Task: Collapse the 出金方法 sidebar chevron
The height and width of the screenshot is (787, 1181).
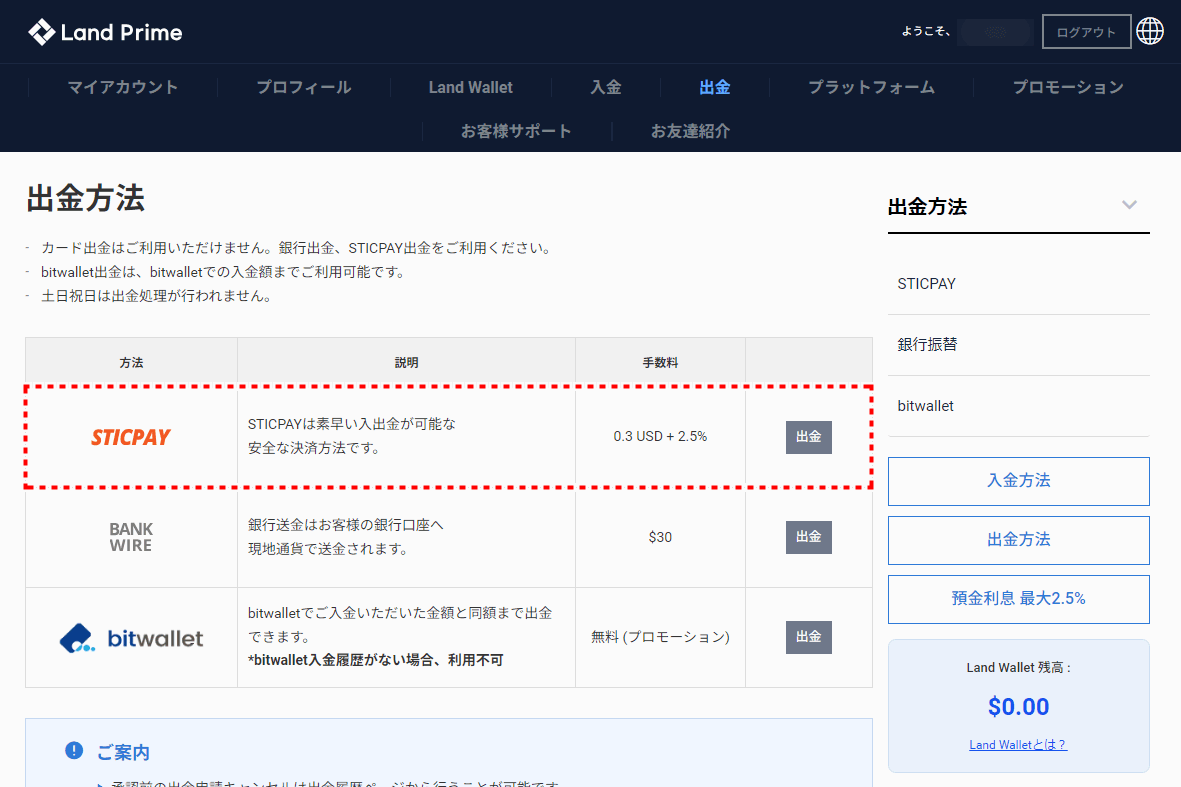Action: click(x=1128, y=205)
